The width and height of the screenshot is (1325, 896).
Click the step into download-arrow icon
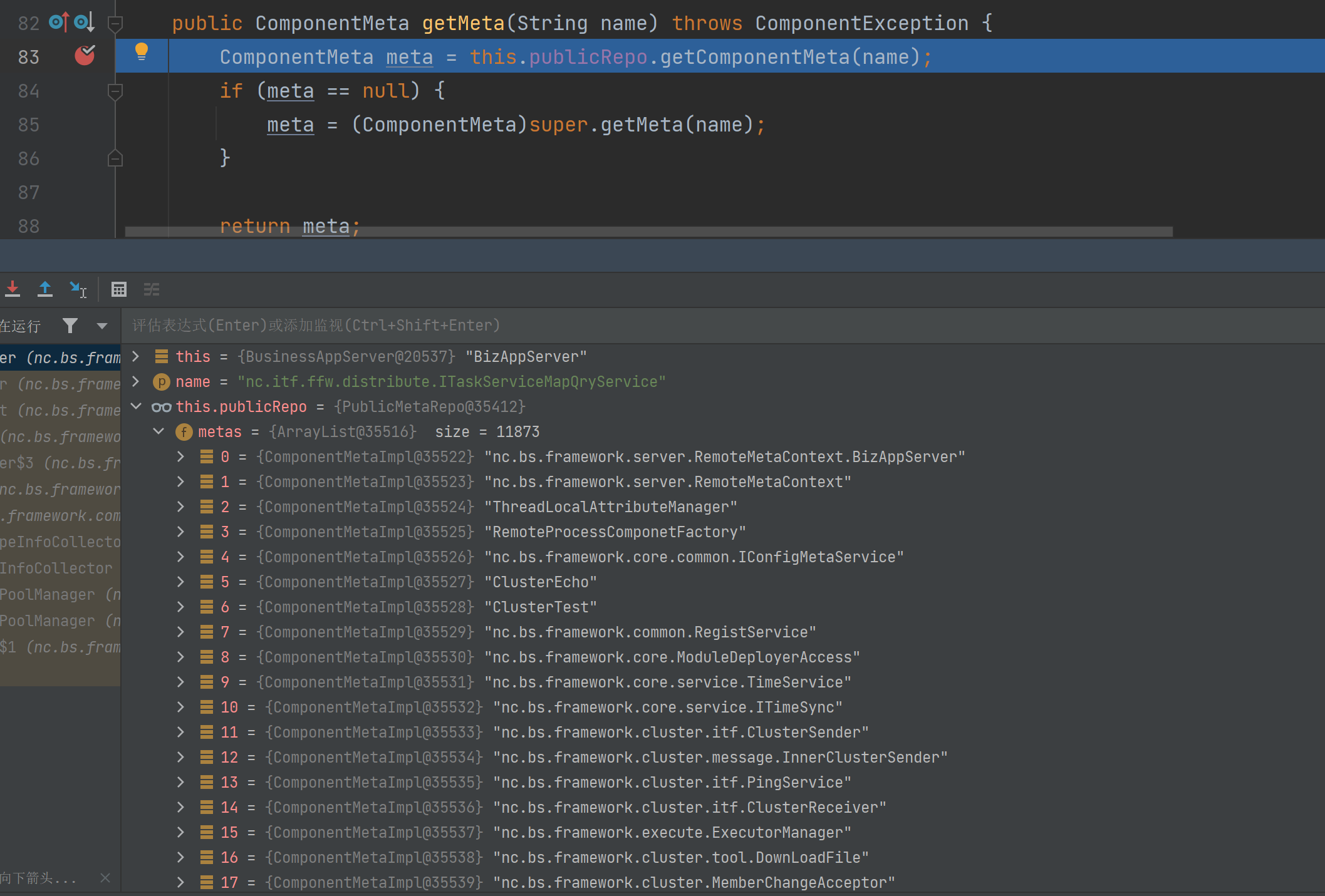pyautogui.click(x=13, y=289)
